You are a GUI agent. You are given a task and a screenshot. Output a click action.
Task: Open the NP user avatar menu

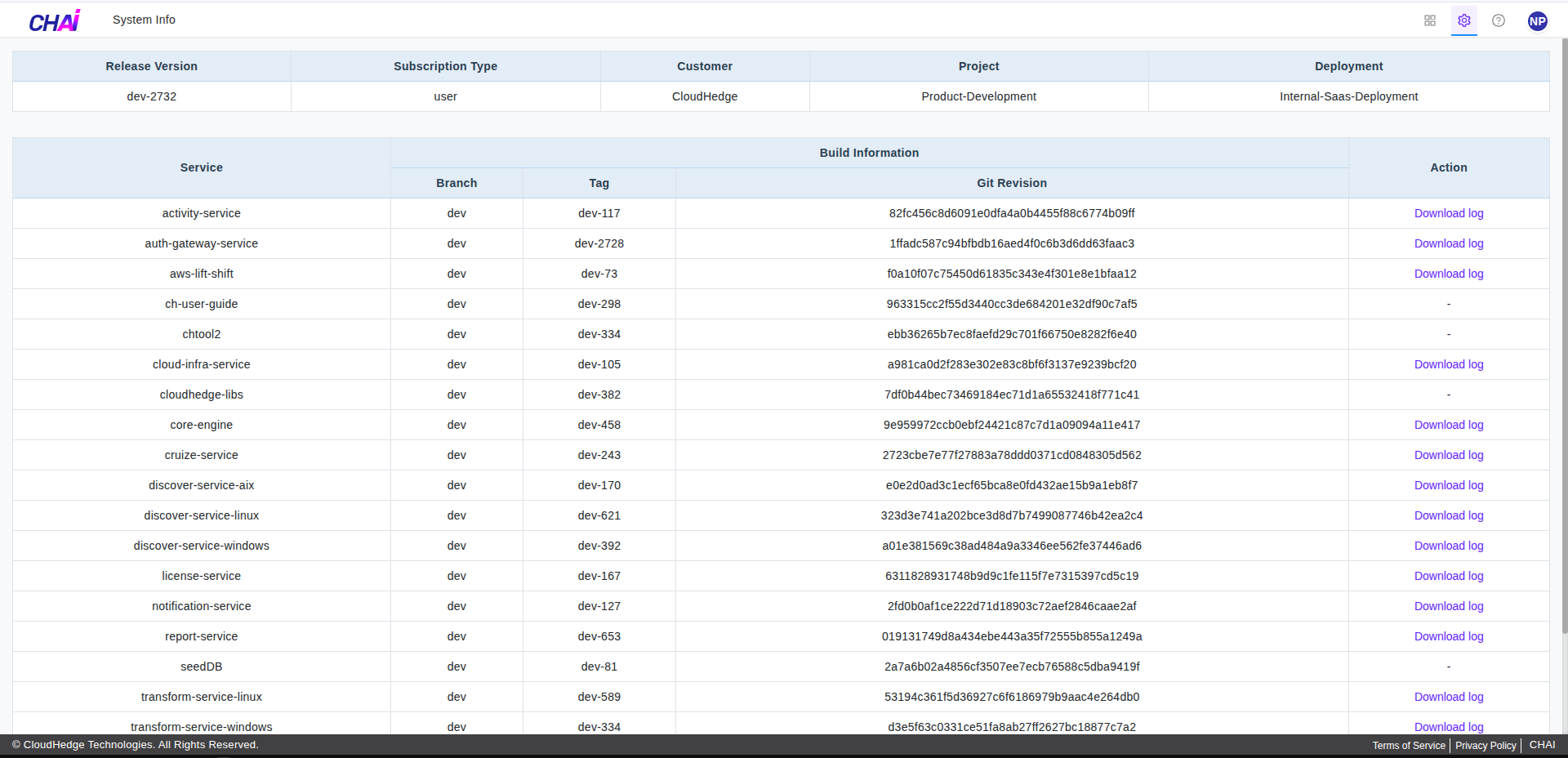[1538, 21]
